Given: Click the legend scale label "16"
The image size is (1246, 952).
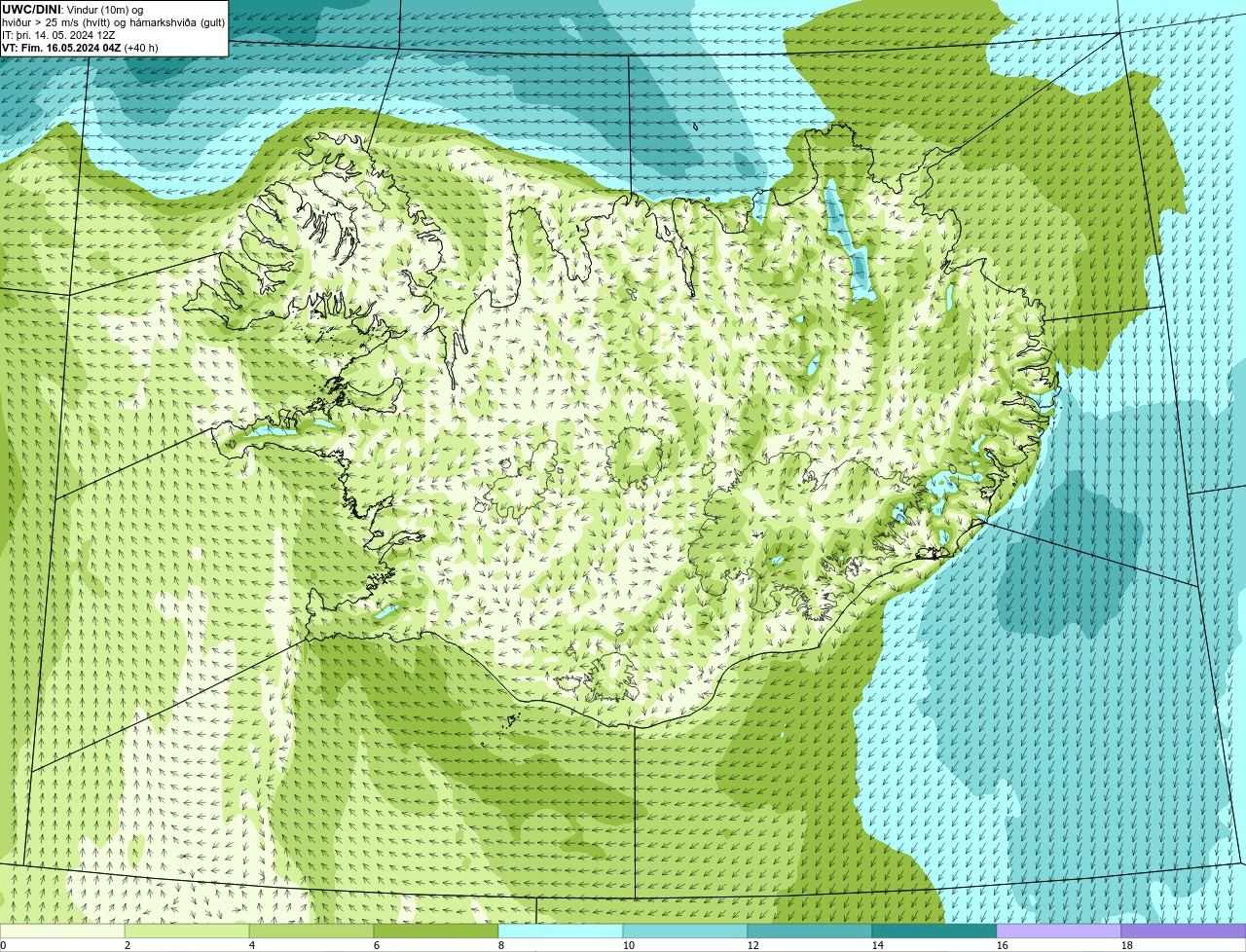Looking at the screenshot, I should (1003, 945).
